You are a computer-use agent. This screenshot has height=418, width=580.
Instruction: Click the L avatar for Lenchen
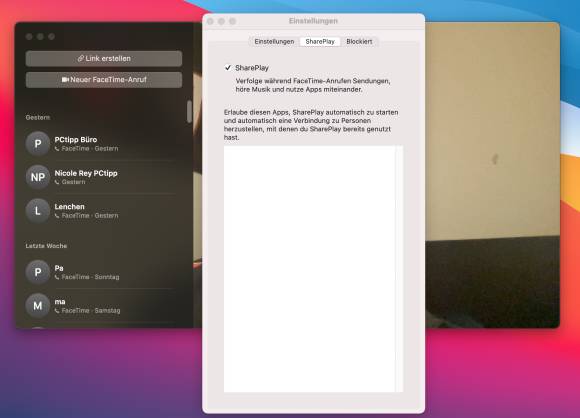coord(37,210)
